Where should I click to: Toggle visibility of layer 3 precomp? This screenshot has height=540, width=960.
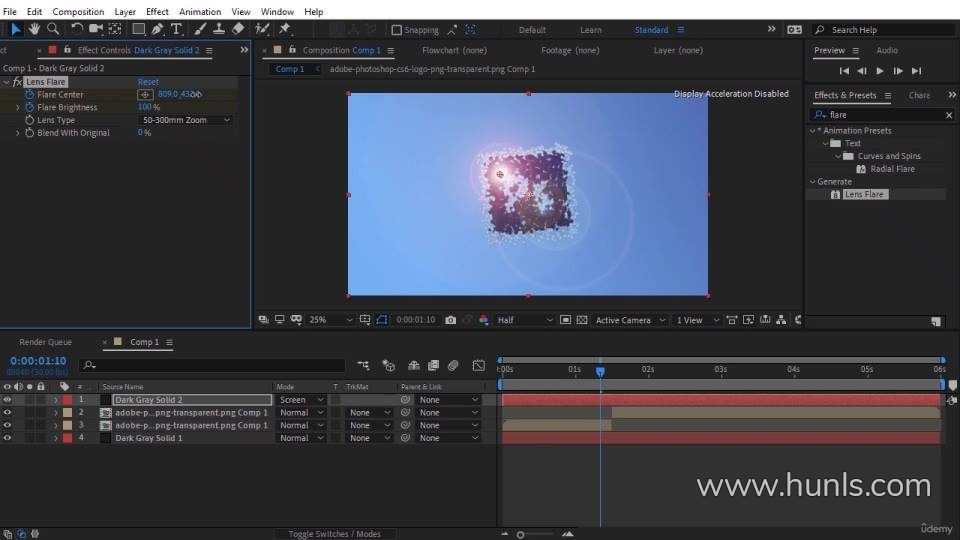7,425
